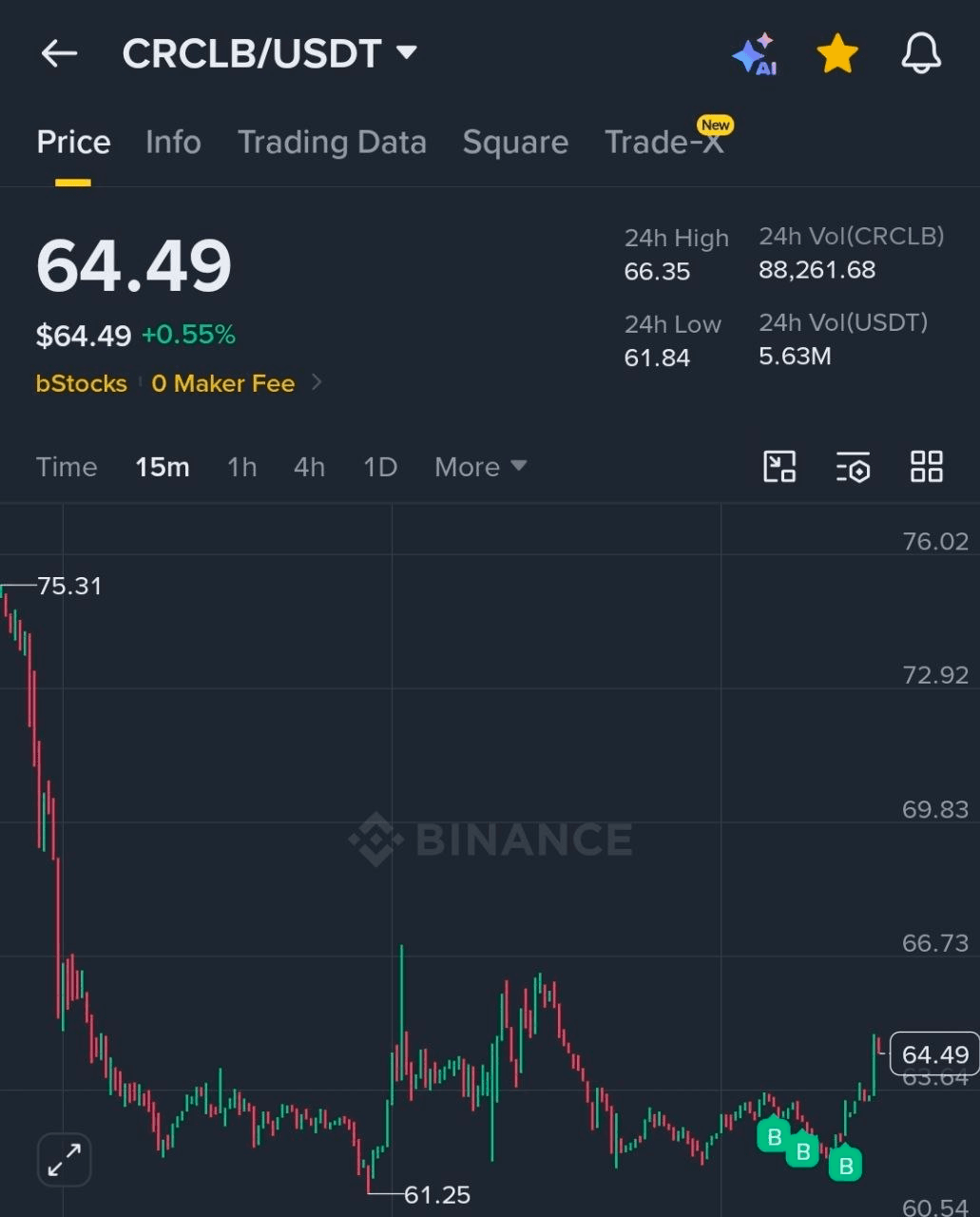Open the AI sparkle assistant icon
Viewport: 980px width, 1217px height.
point(755,54)
